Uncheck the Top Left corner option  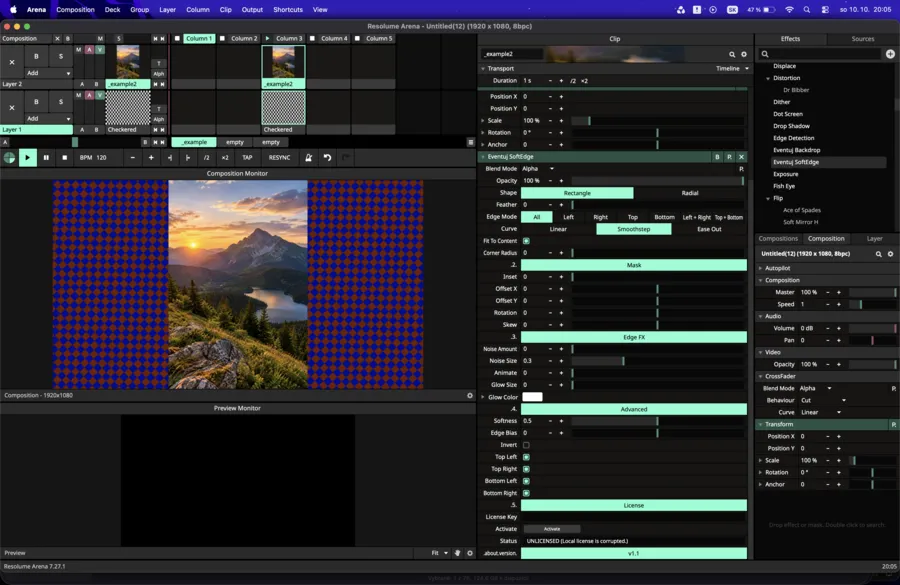[526, 457]
